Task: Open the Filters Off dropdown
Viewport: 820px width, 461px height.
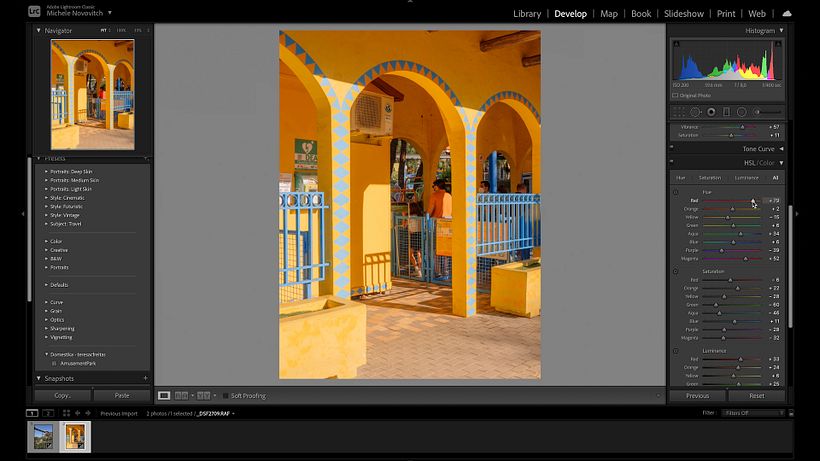Action: point(753,413)
